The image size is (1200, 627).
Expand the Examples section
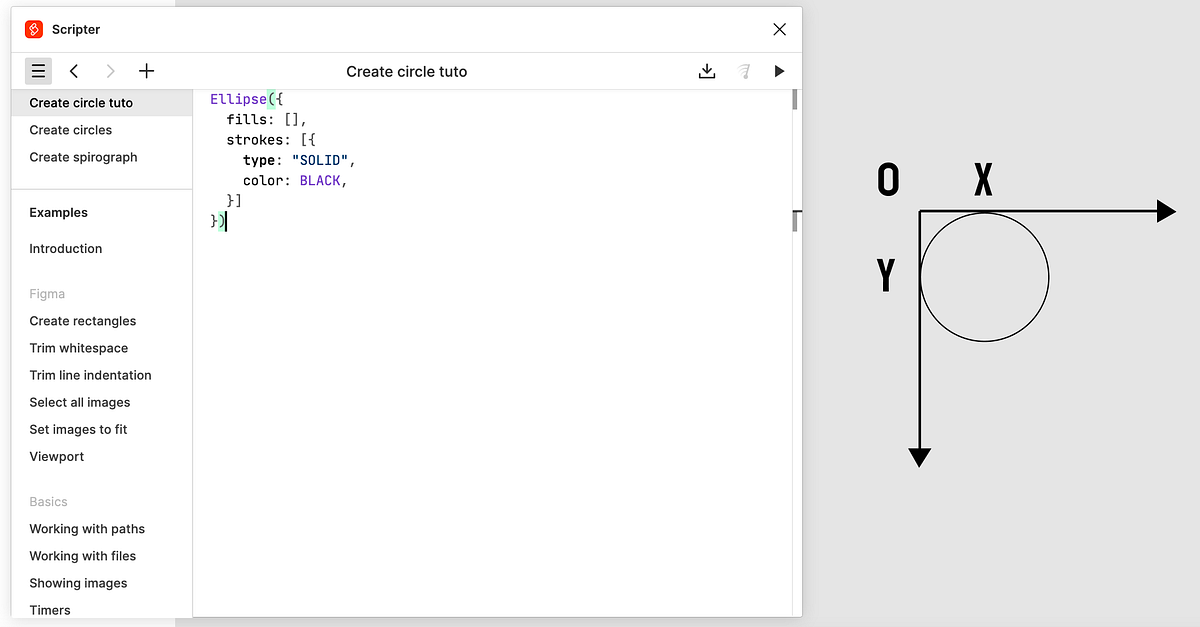tap(58, 212)
